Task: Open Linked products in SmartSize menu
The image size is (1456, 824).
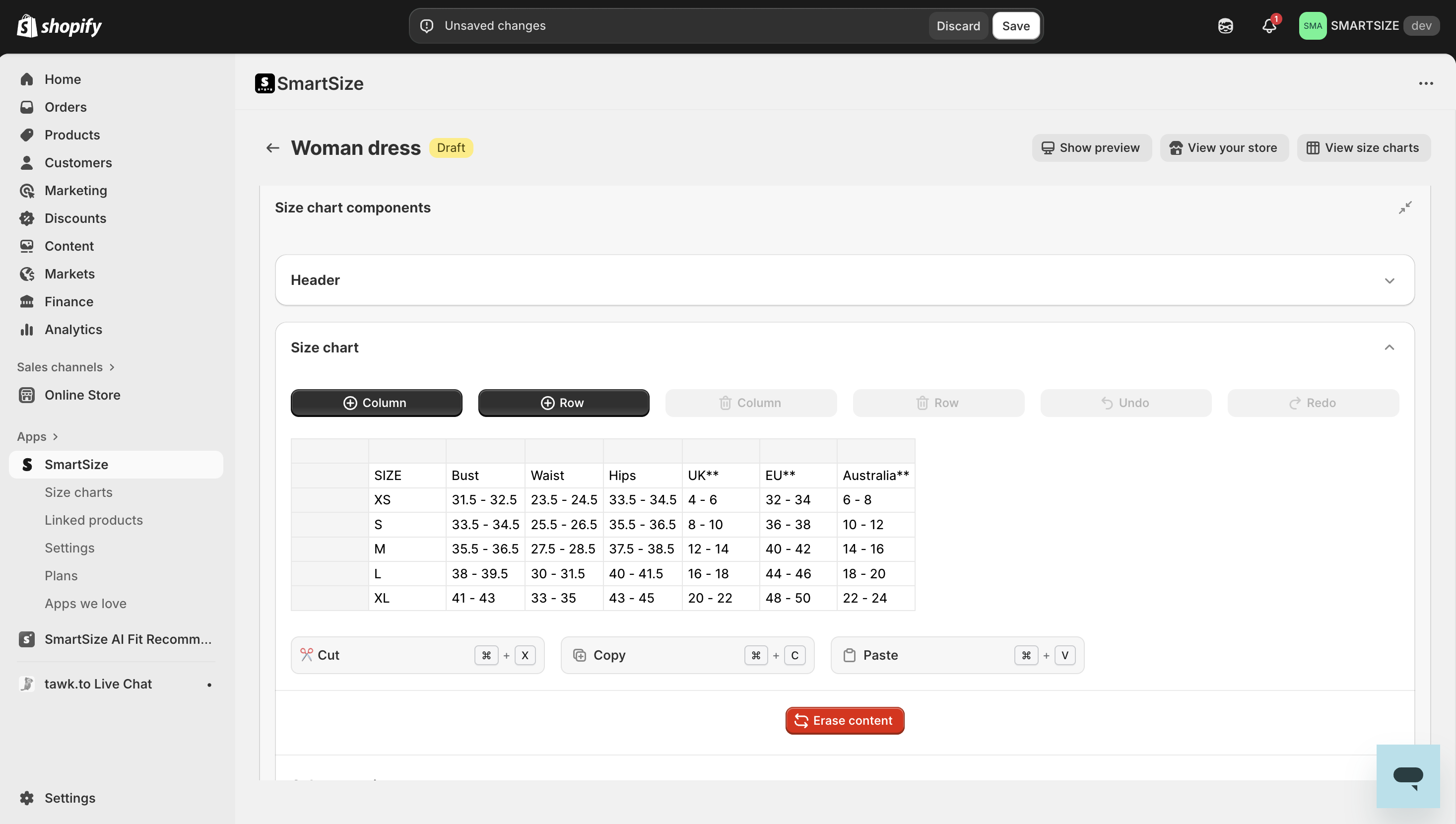Action: (93, 520)
